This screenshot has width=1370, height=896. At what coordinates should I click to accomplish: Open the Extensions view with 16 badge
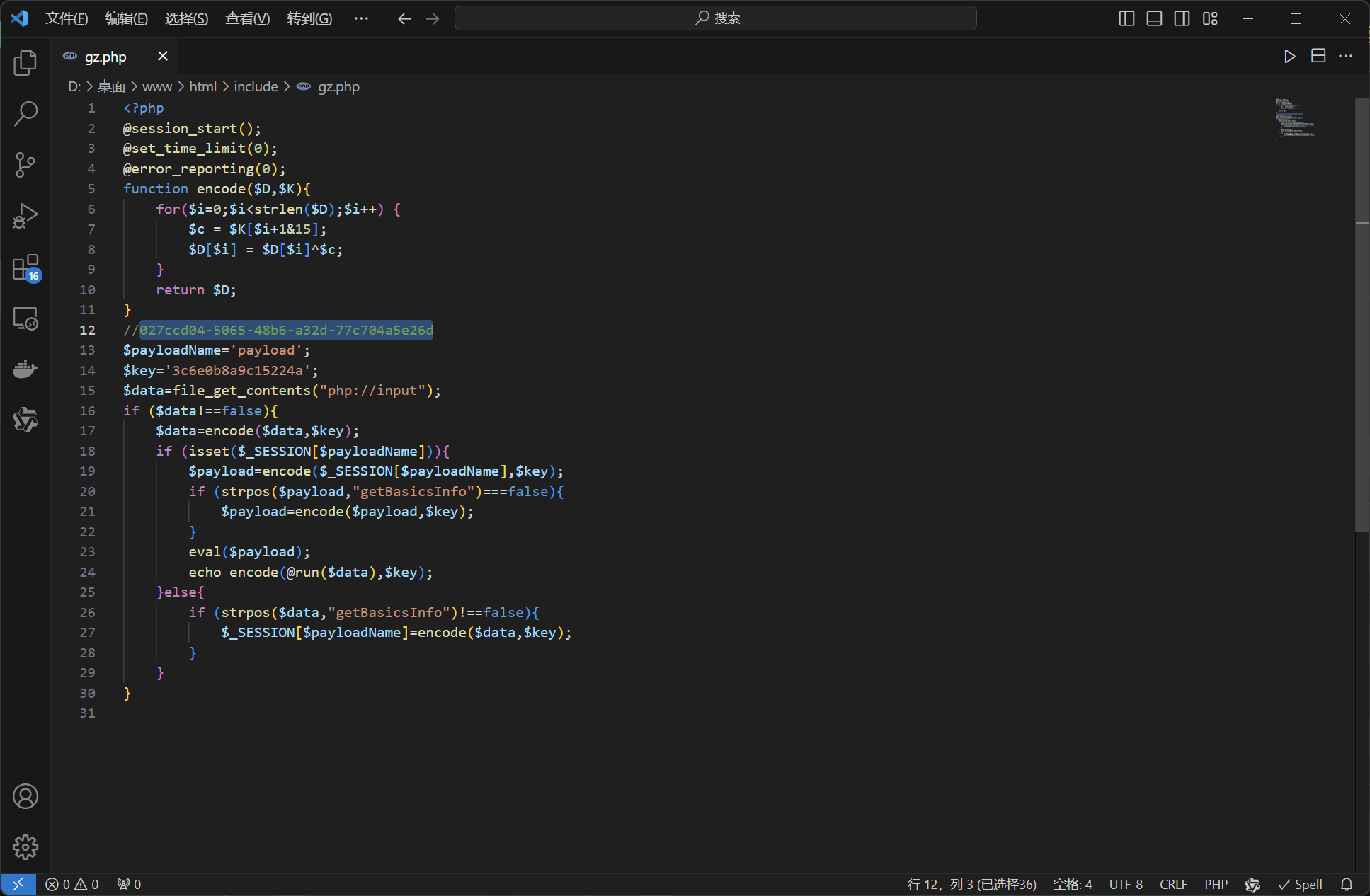25,268
